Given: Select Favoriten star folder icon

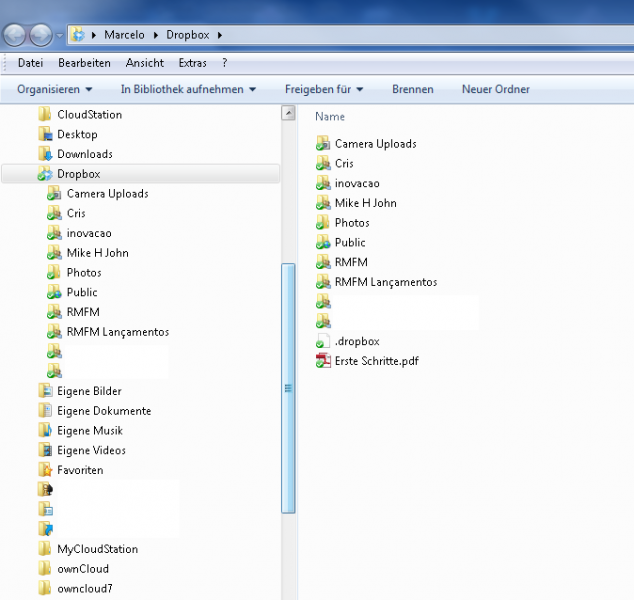Looking at the screenshot, I should pos(45,470).
